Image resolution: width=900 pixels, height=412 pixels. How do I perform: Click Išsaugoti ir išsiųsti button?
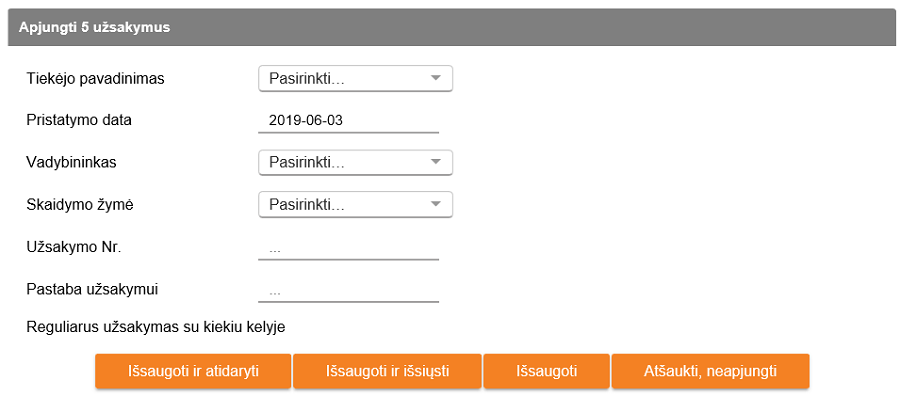tap(387, 371)
